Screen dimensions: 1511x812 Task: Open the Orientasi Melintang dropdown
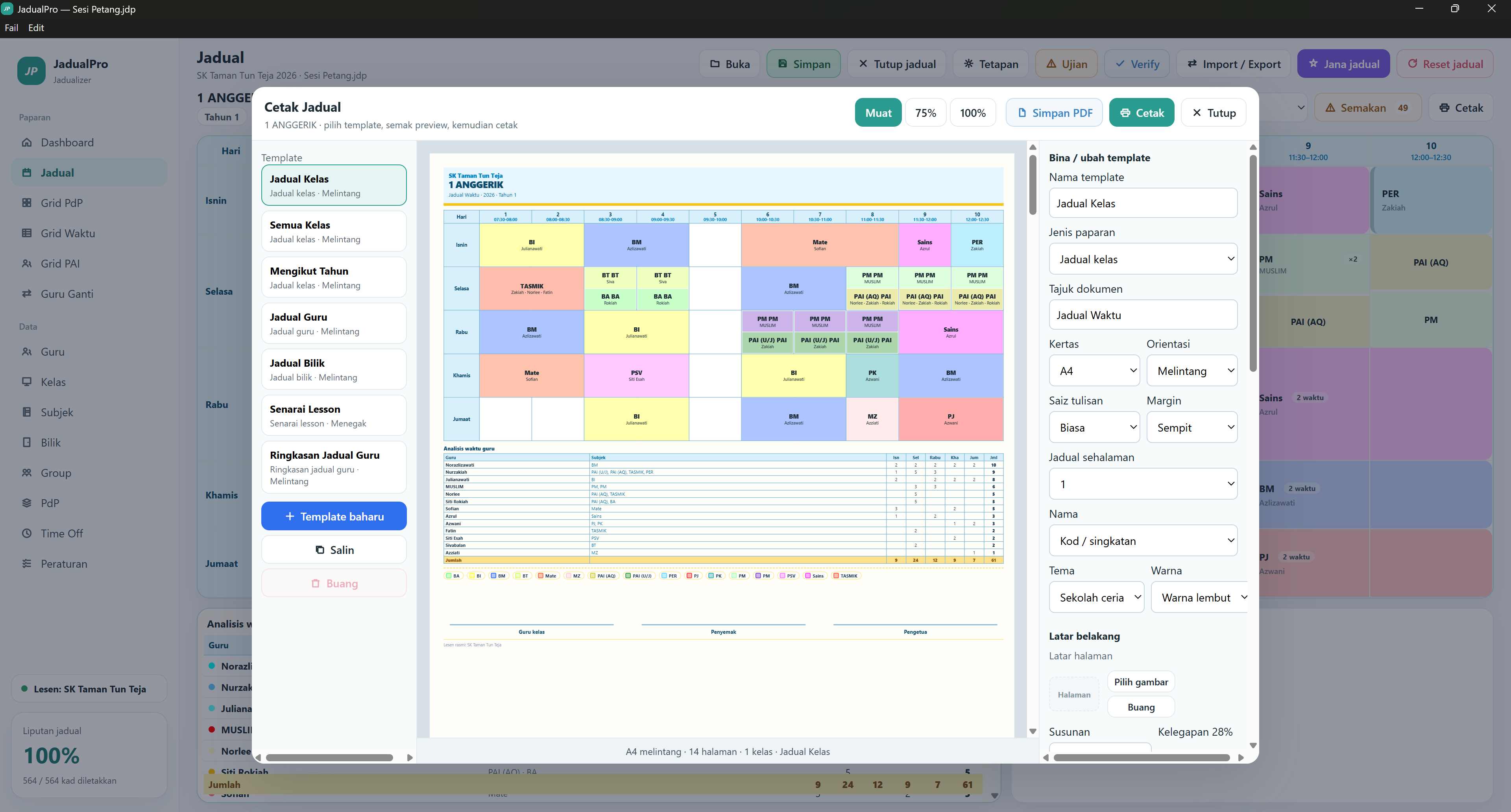tap(1192, 371)
